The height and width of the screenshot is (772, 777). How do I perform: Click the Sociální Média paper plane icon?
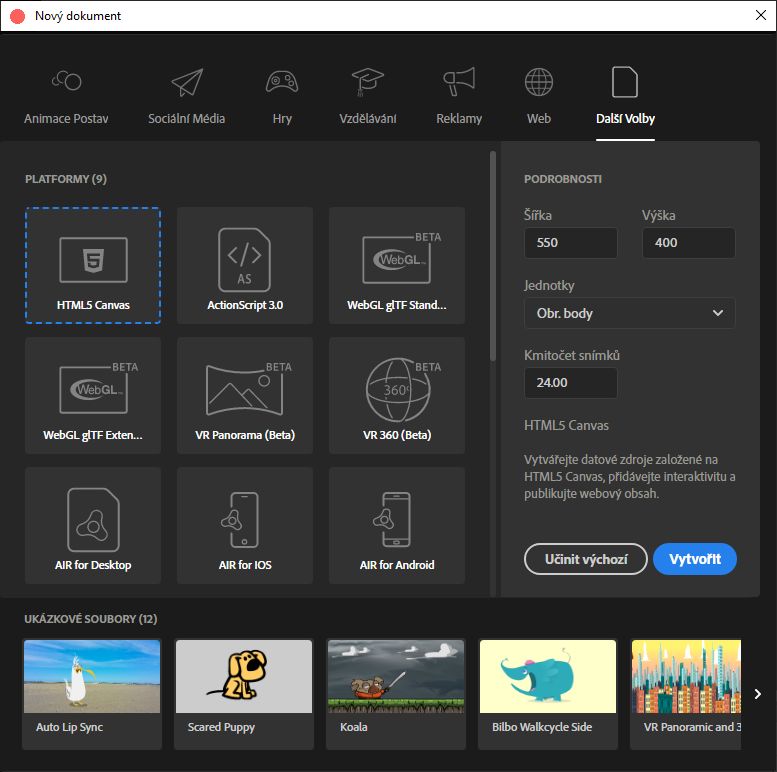187,82
